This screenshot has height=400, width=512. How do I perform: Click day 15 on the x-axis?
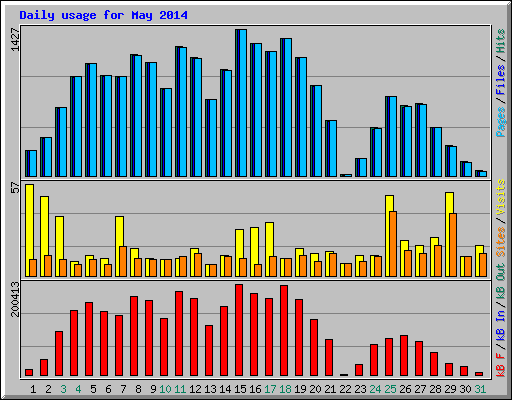point(240,389)
